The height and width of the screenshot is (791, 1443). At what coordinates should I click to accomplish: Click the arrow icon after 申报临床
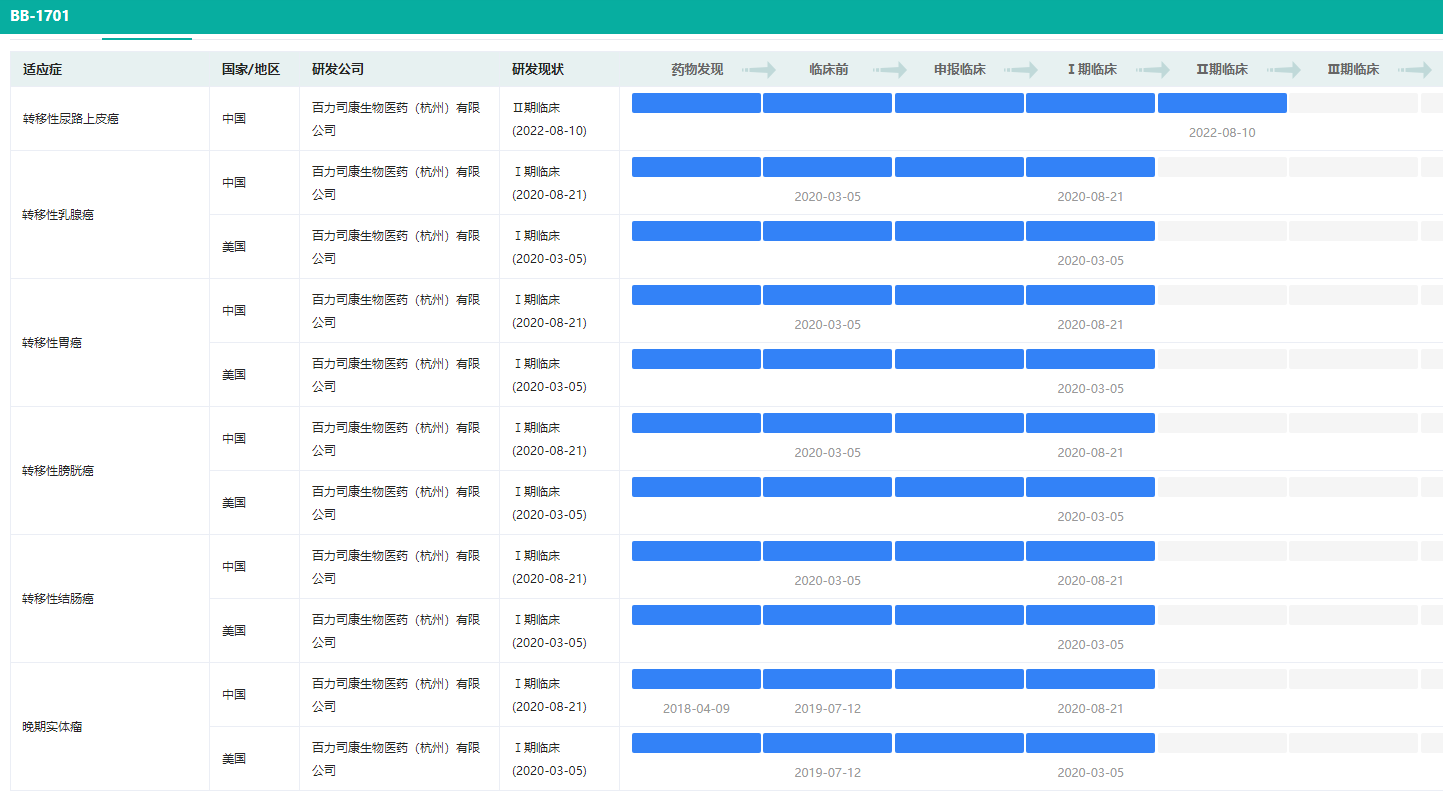point(1021,70)
